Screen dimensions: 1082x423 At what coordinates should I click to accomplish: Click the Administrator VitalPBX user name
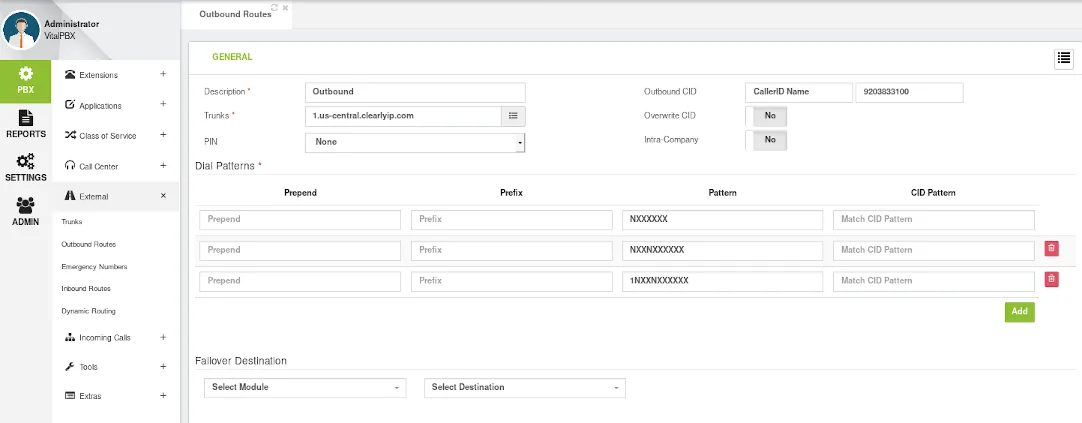click(71, 29)
